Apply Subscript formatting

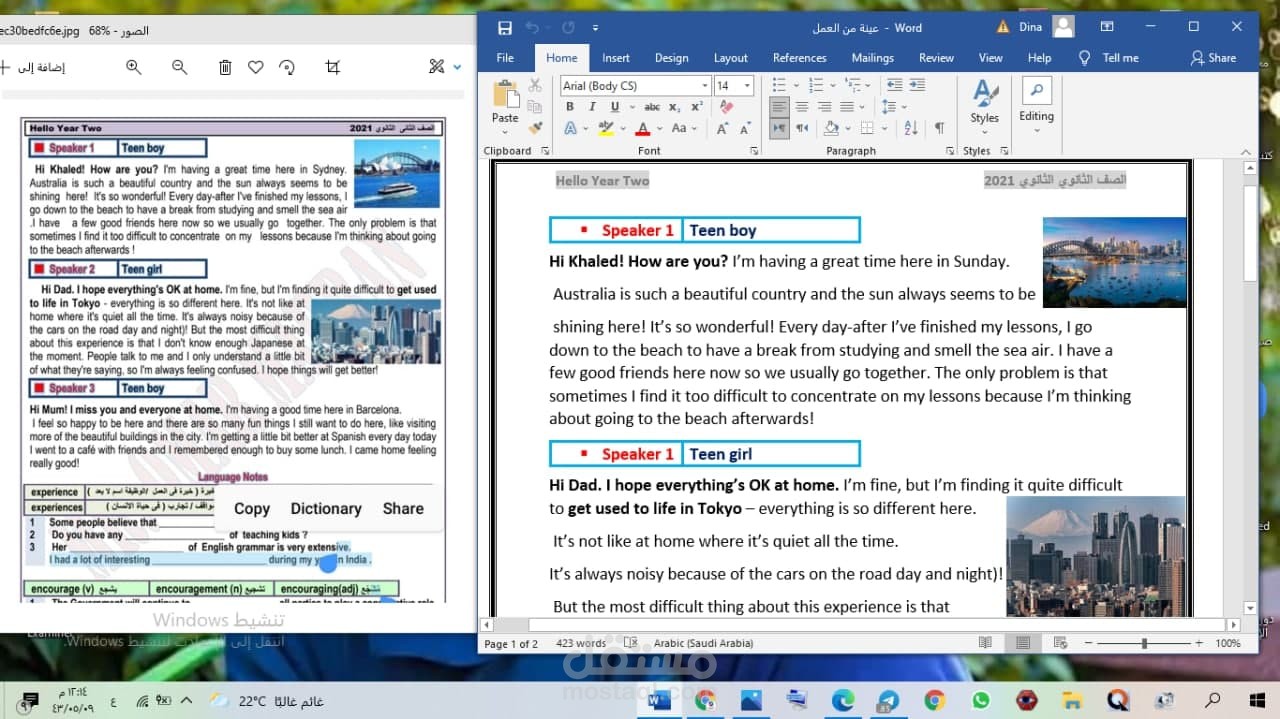pyautogui.click(x=675, y=107)
